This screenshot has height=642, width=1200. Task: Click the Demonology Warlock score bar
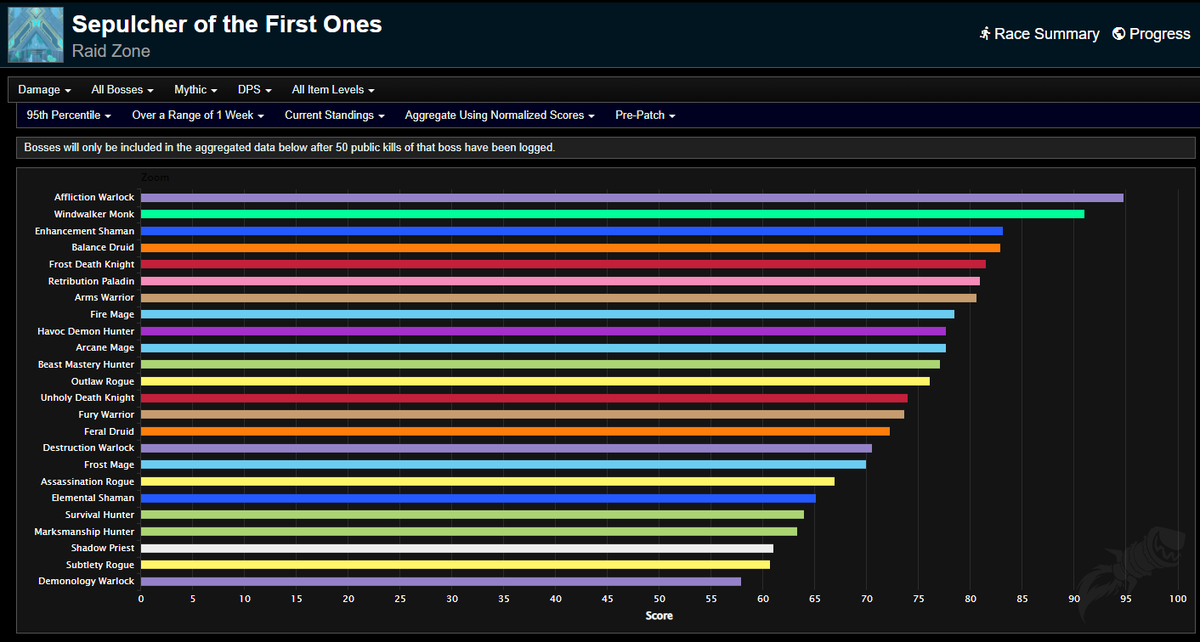[441, 581]
